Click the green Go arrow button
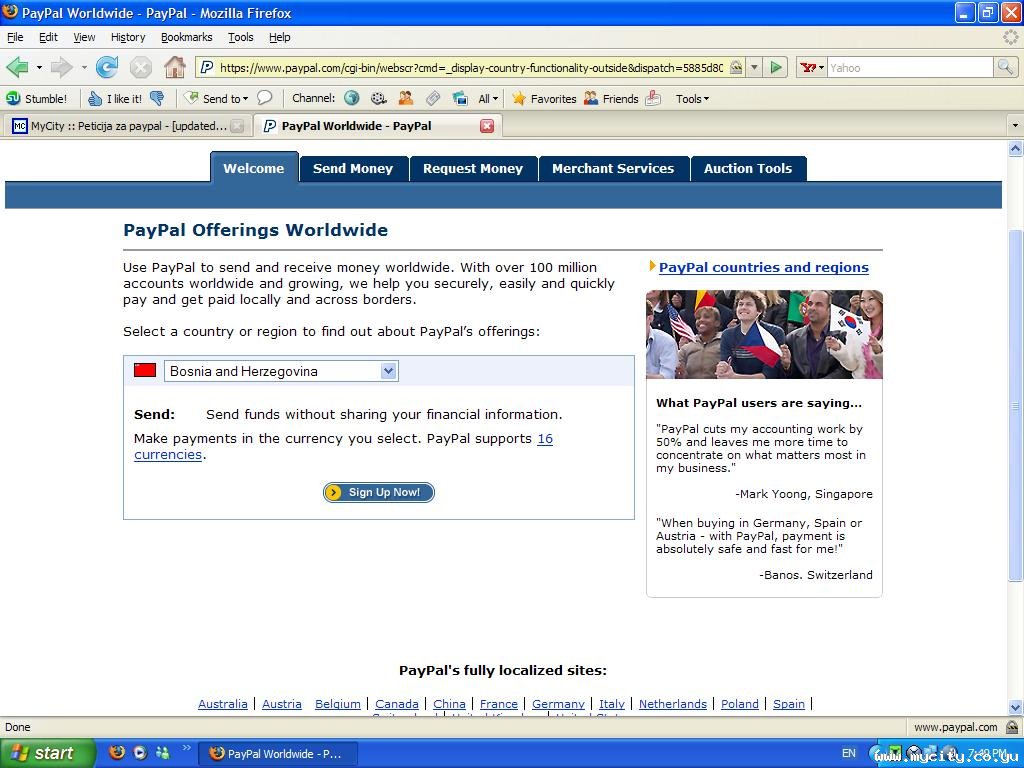The image size is (1024, 768). click(776, 68)
